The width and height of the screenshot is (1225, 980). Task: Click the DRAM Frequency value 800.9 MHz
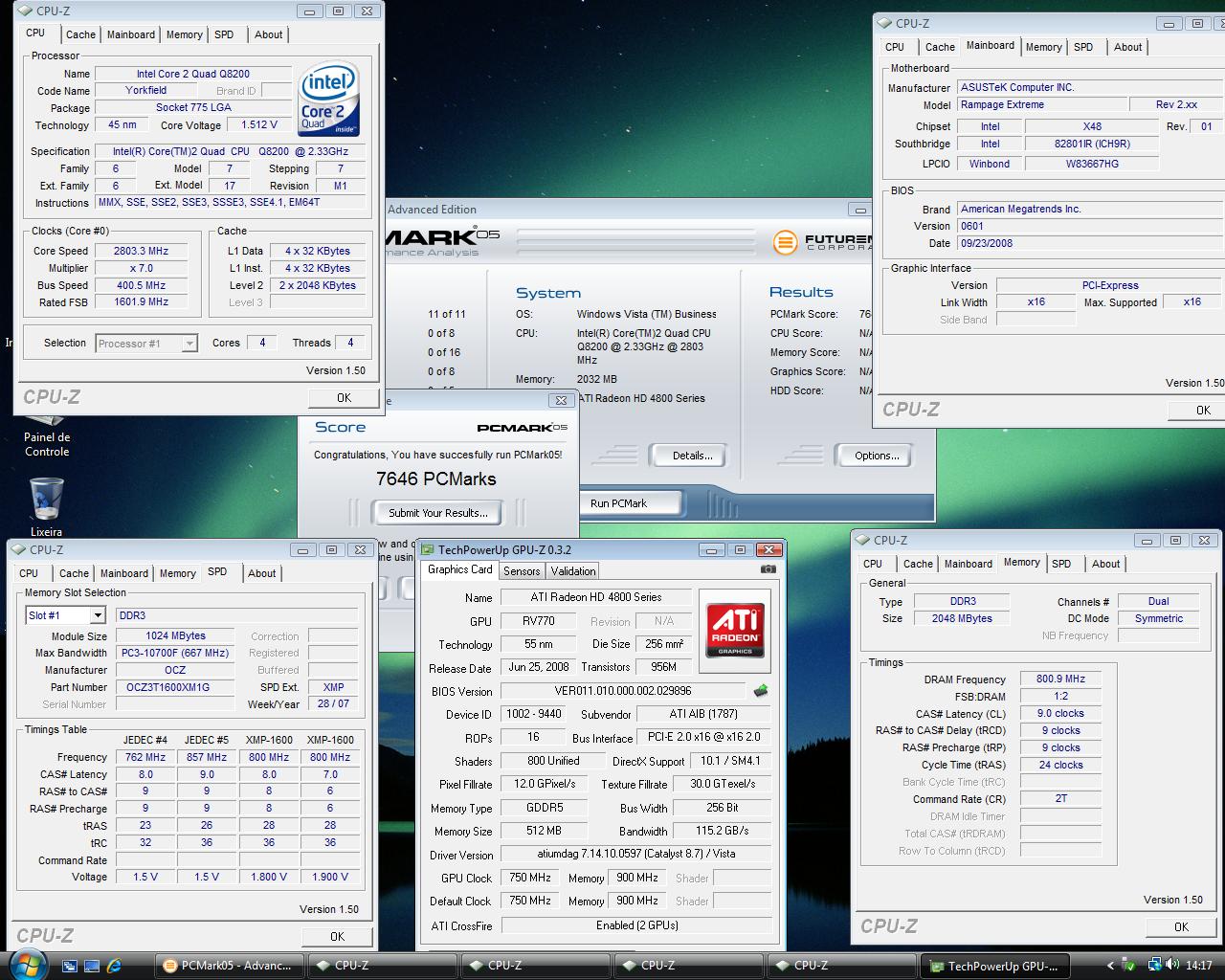coord(1060,679)
